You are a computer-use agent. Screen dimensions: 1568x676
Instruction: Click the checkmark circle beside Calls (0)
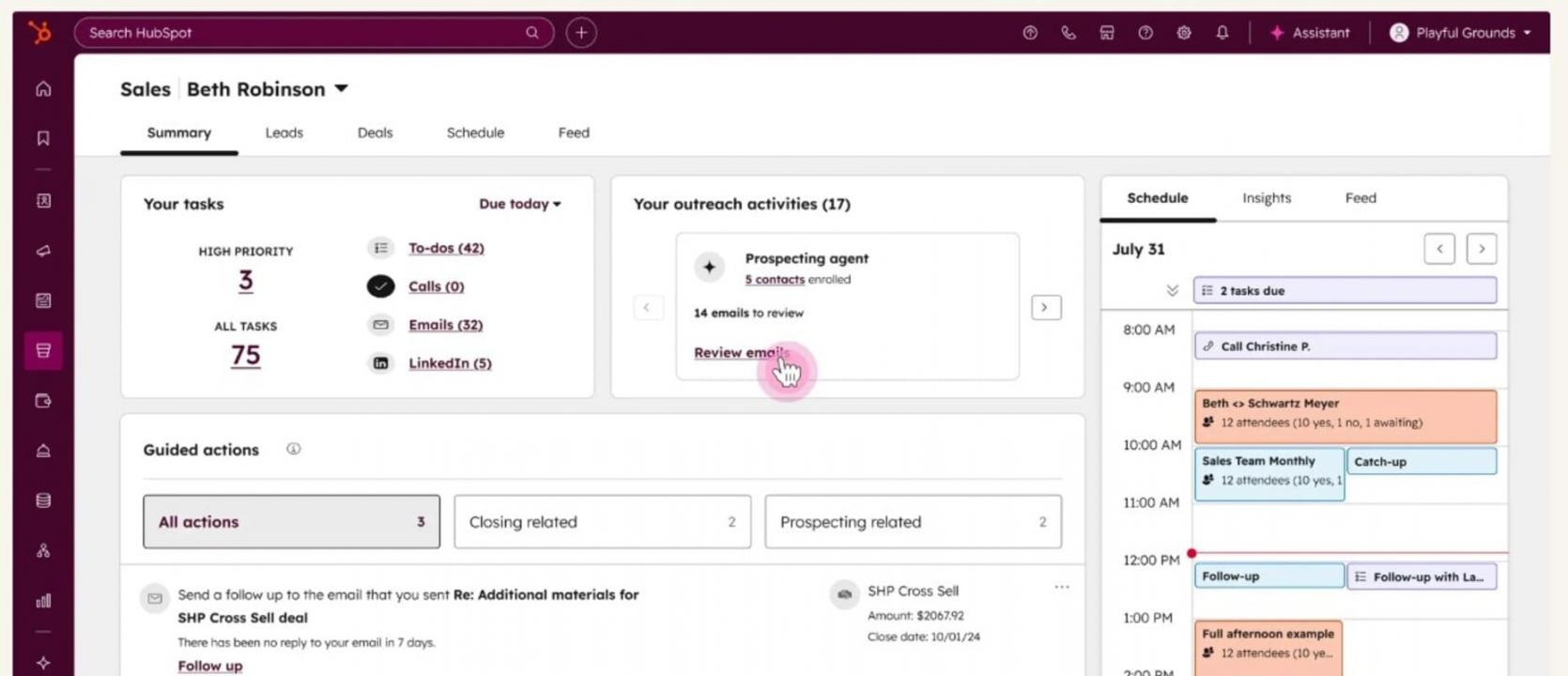380,286
